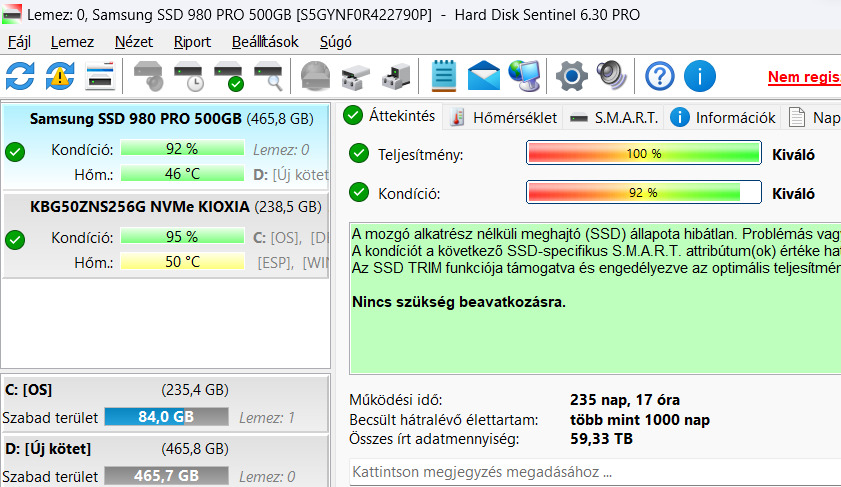Viewport: 841px width, 487px height.
Task: Click the blue info circle icon
Action: pyautogui.click(x=699, y=75)
